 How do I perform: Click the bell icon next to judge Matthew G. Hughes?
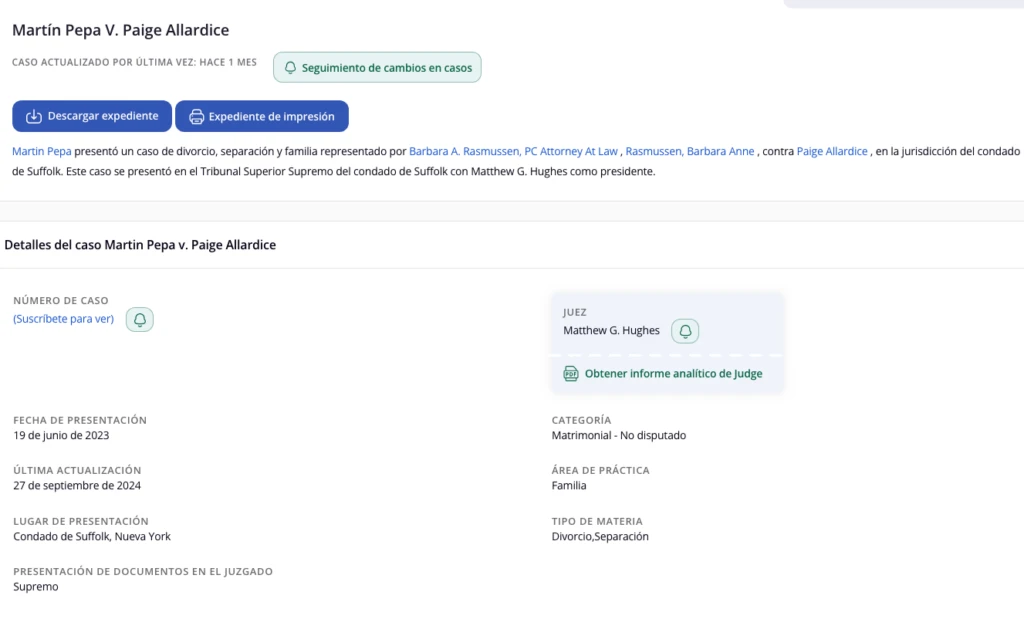click(685, 331)
